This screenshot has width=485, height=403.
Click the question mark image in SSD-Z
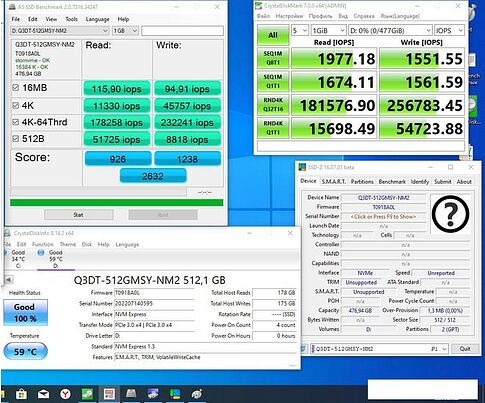click(x=450, y=214)
